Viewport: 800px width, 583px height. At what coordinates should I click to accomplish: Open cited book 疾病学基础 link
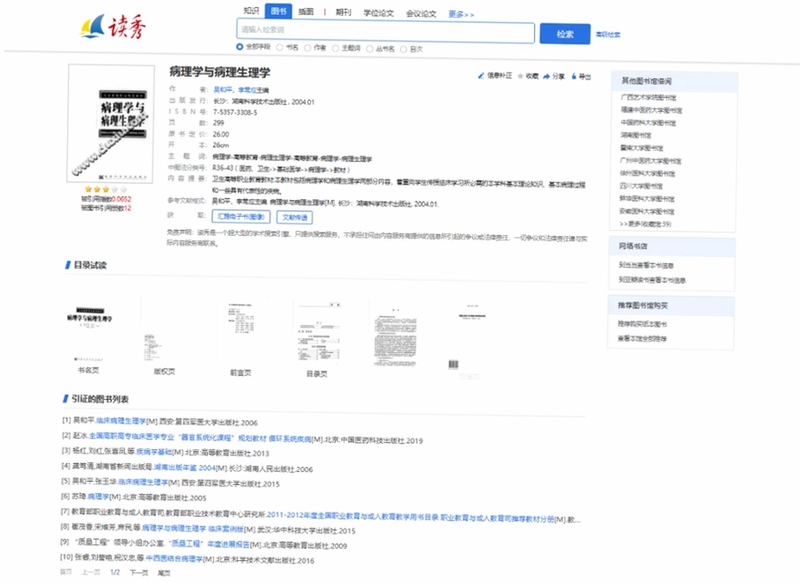point(153,452)
